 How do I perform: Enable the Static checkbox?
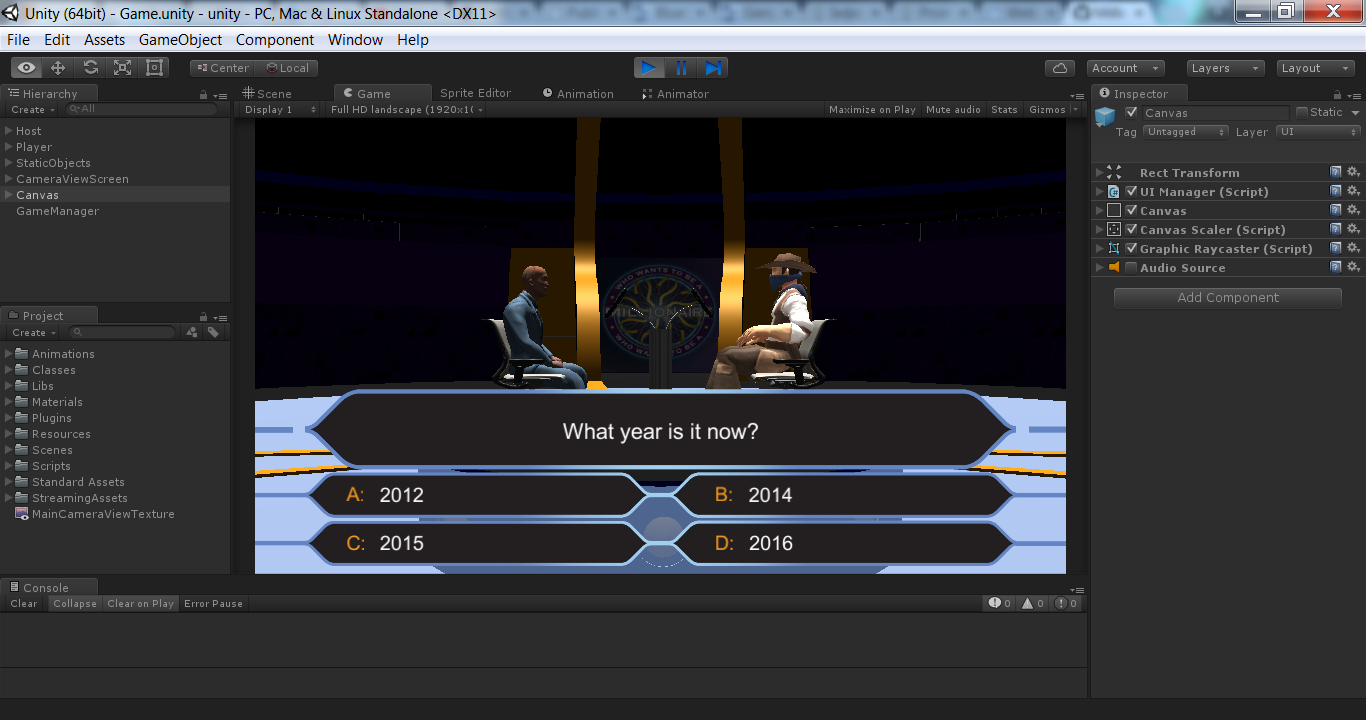click(x=1302, y=112)
